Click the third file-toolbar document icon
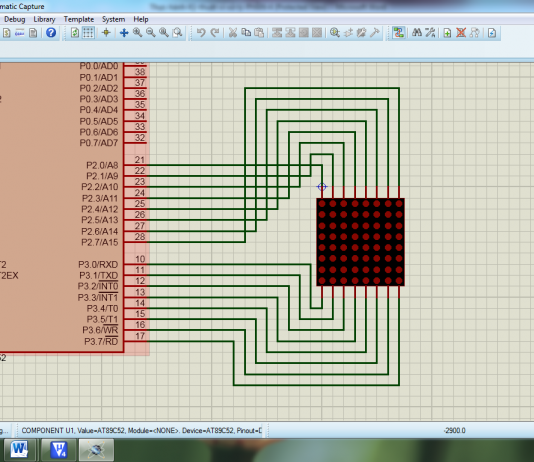Image resolution: width=534 pixels, height=462 pixels. 33,33
